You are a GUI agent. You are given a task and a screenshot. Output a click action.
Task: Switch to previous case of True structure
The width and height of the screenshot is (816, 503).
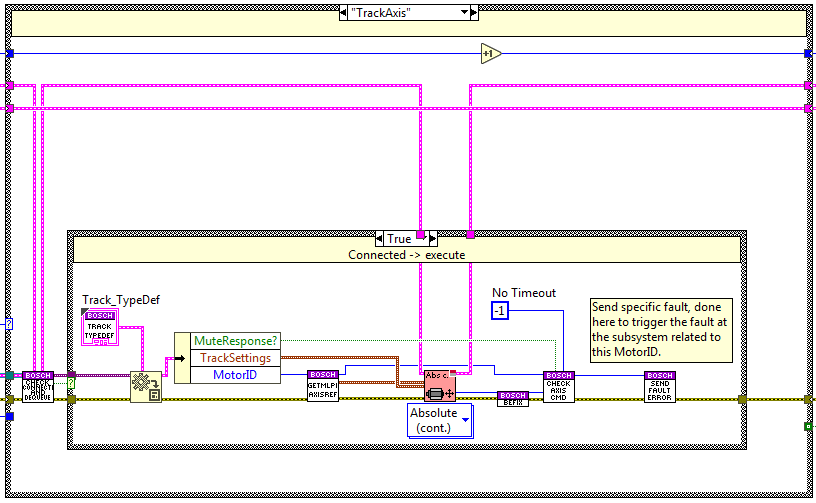click(x=379, y=239)
